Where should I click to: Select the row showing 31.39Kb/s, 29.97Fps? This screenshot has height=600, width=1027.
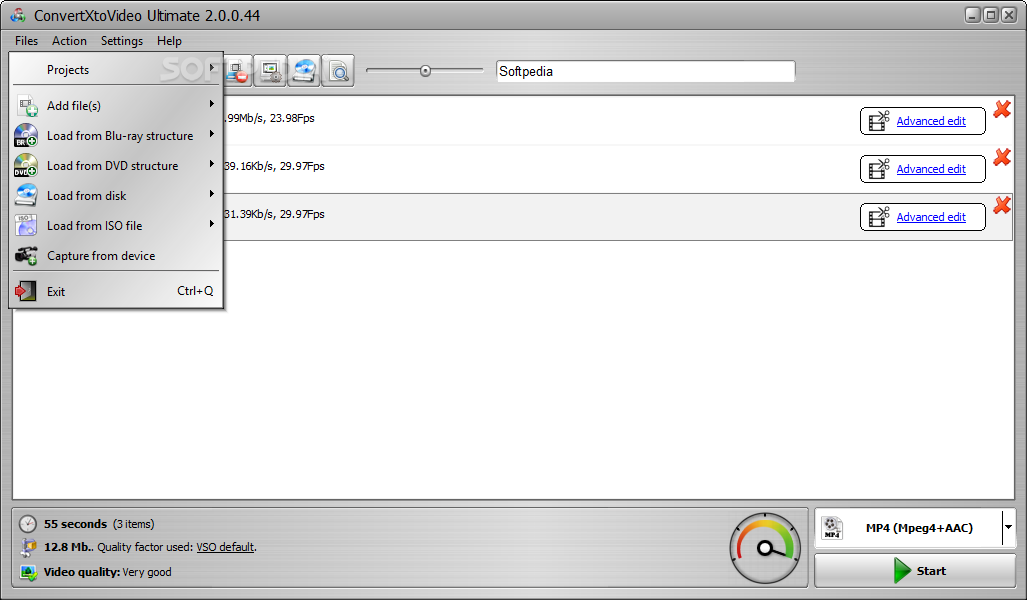click(513, 217)
